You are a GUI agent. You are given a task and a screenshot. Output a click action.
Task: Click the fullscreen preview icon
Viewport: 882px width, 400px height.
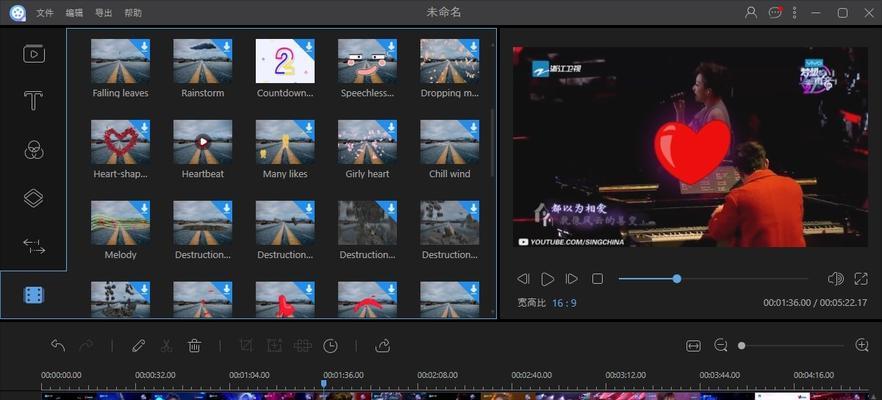[861, 278]
